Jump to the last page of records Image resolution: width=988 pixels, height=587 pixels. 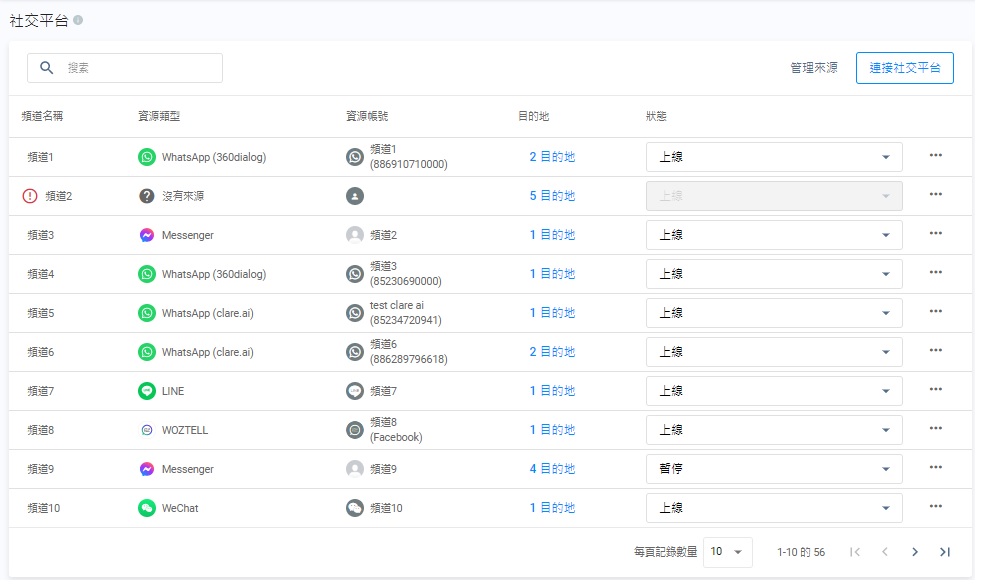944,552
